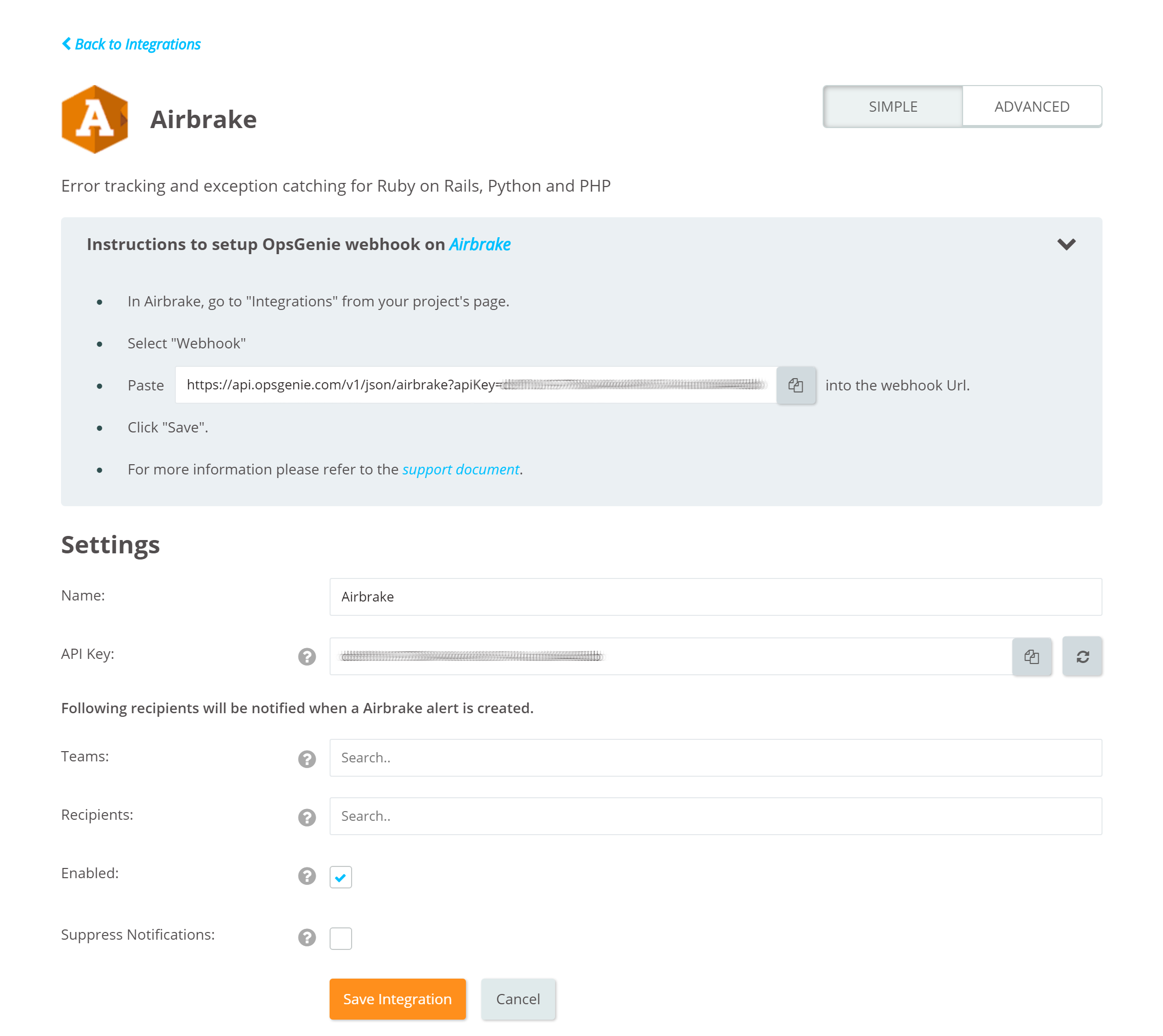This screenshot has width=1163, height=1036.
Task: Copy the webhook URL to clipboard
Action: point(795,385)
